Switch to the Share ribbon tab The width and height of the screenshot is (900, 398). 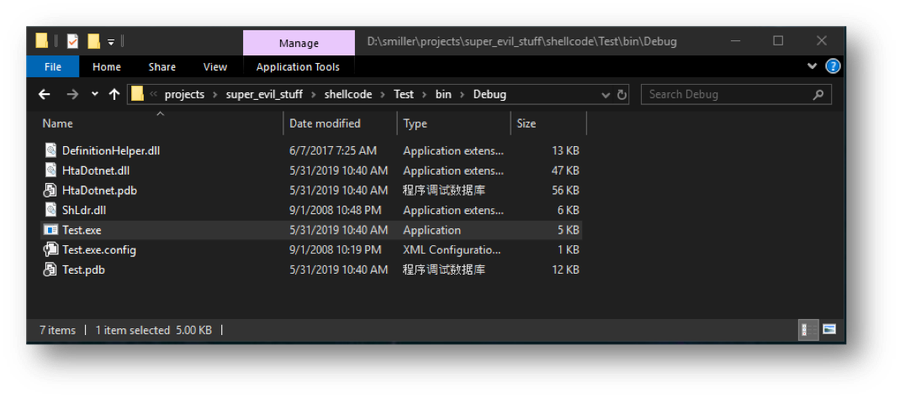[162, 67]
